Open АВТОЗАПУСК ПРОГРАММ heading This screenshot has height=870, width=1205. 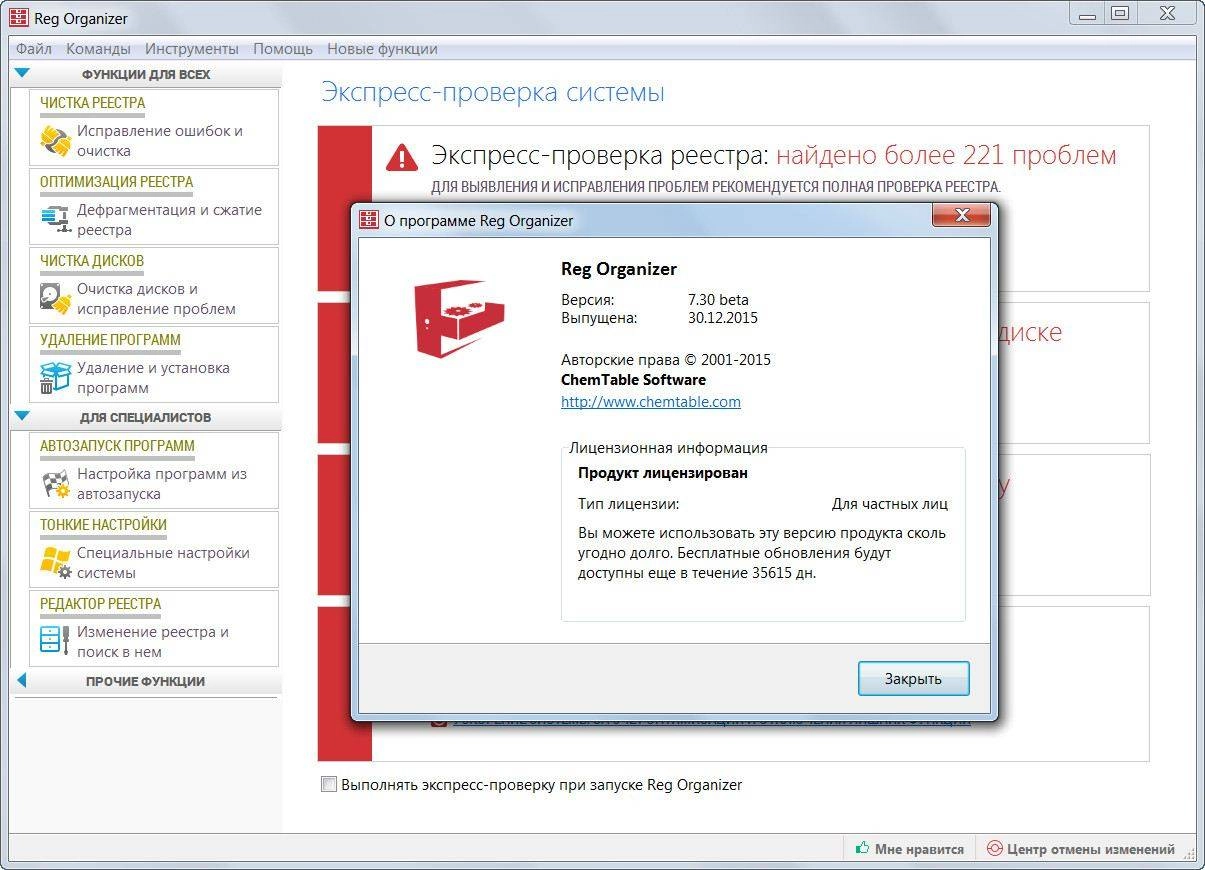[118, 446]
